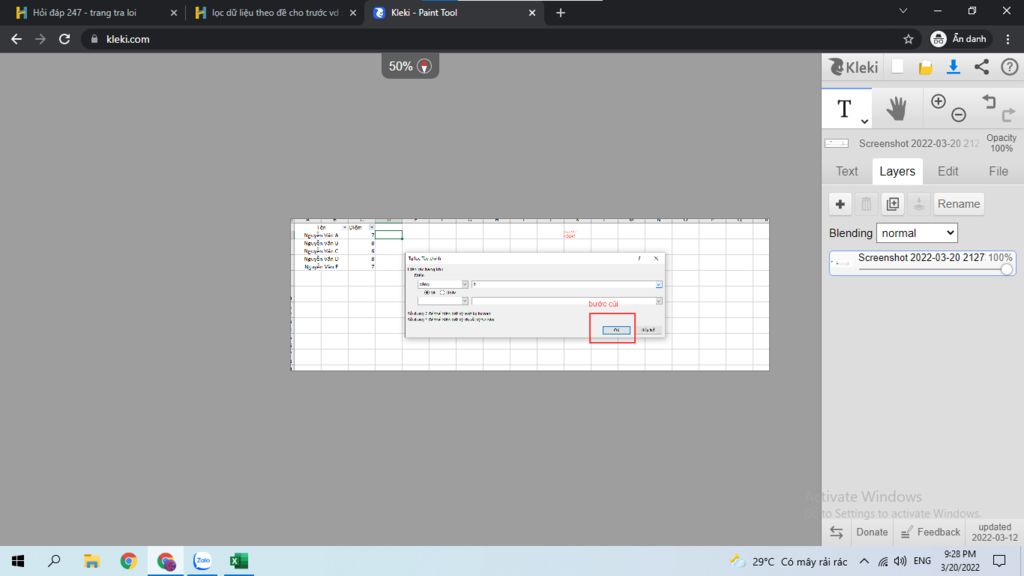Open the notification center icon

pos(999,561)
